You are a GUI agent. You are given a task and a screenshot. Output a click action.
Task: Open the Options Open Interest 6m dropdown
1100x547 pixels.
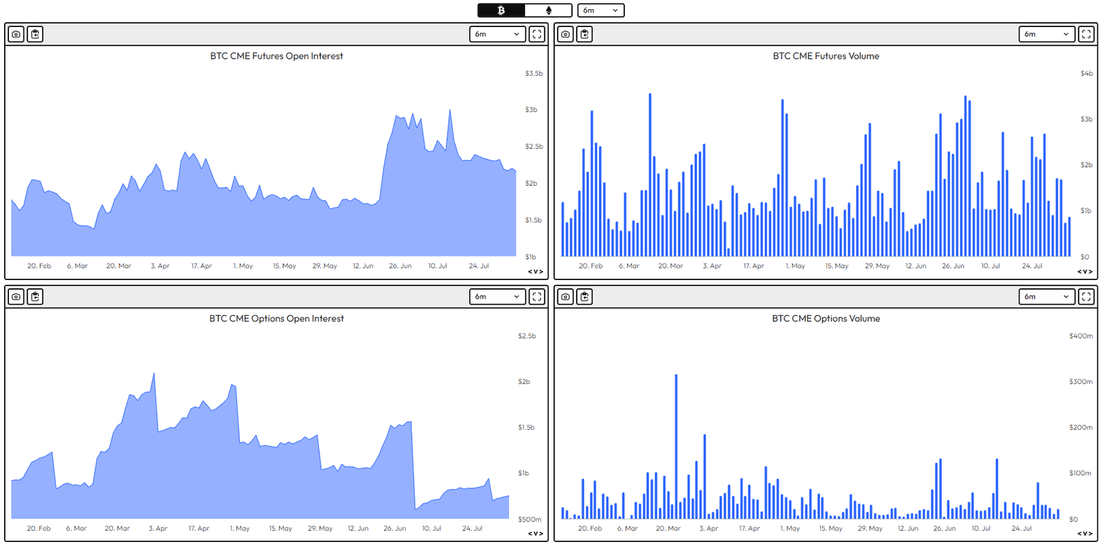click(497, 297)
